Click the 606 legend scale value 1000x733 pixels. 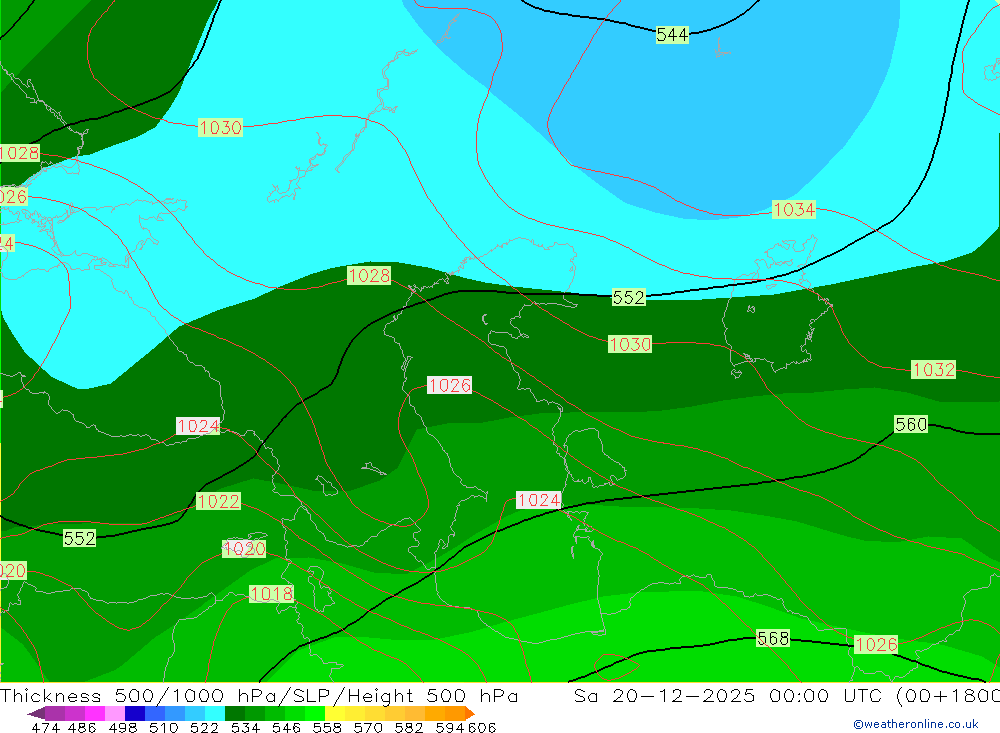[x=482, y=727]
